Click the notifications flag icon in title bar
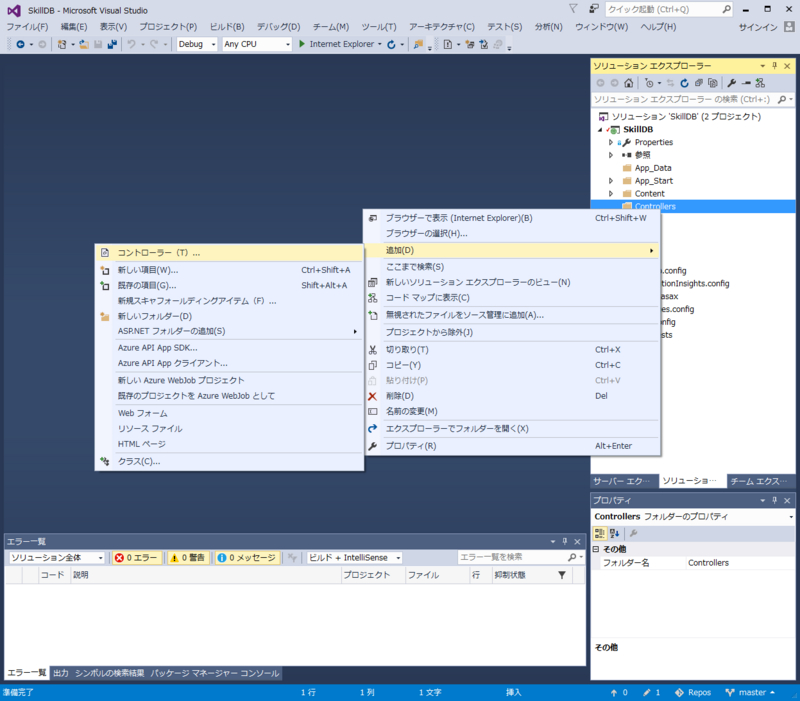The width and height of the screenshot is (800, 701). point(573,9)
